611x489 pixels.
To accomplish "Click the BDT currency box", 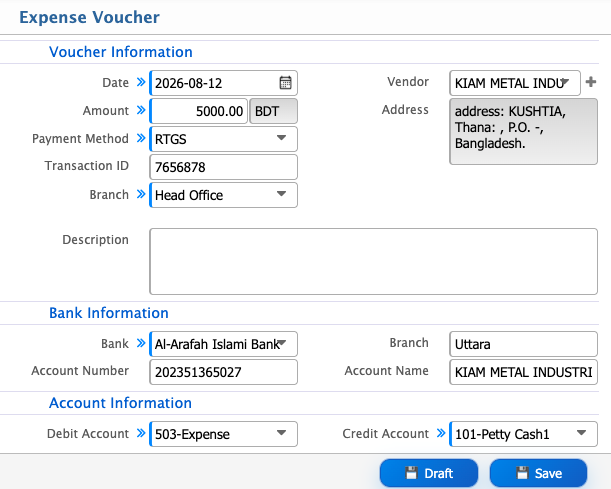I will (273, 111).
